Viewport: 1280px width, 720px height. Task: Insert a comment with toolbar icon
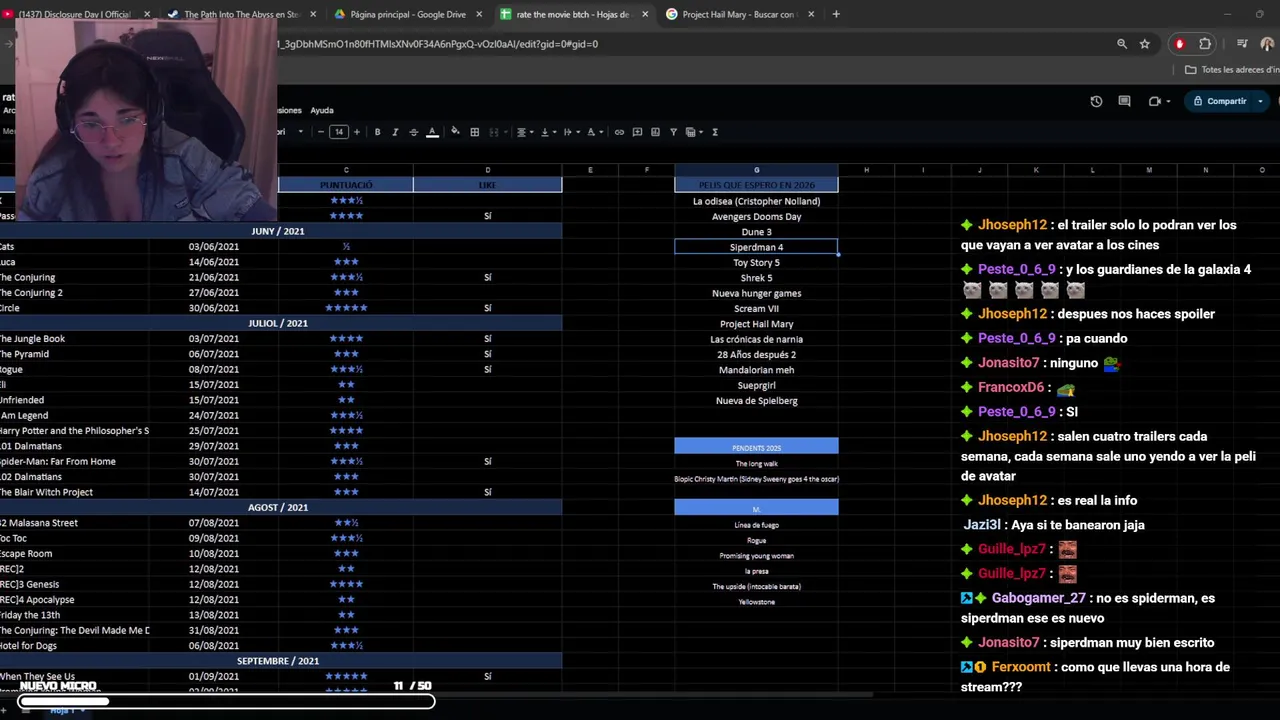coord(637,132)
